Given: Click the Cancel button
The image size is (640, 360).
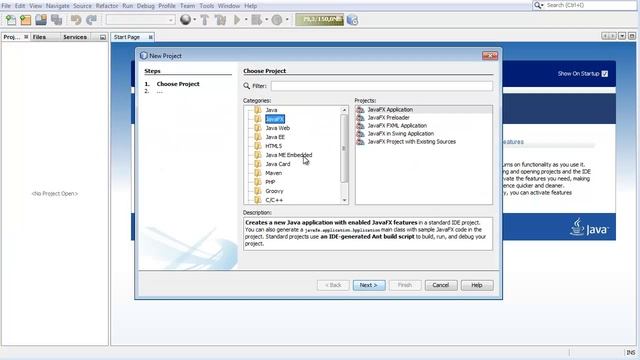Looking at the screenshot, I should click(x=441, y=285).
